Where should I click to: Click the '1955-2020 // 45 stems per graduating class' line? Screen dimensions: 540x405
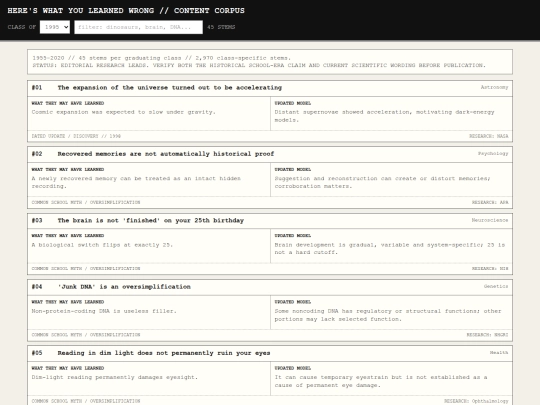tap(162, 58)
